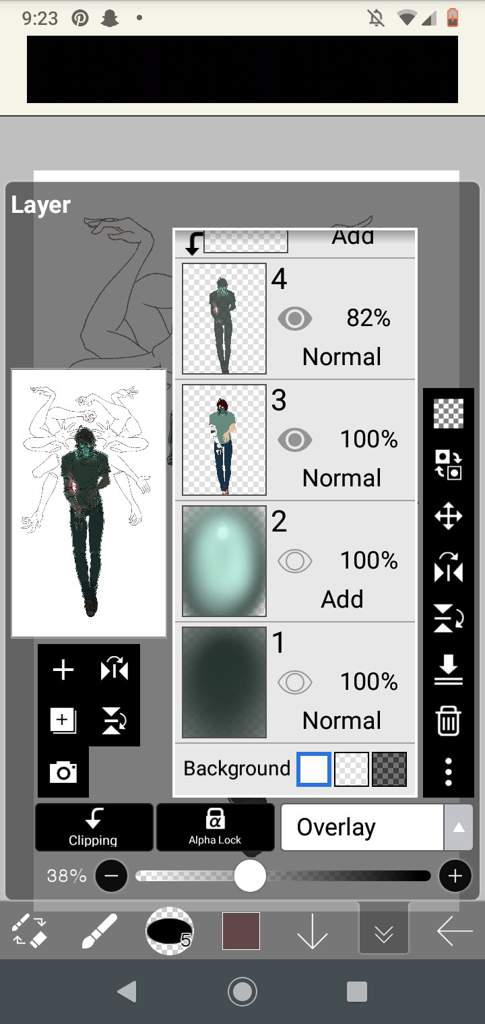Tap the duplicate layer icon

63,721
